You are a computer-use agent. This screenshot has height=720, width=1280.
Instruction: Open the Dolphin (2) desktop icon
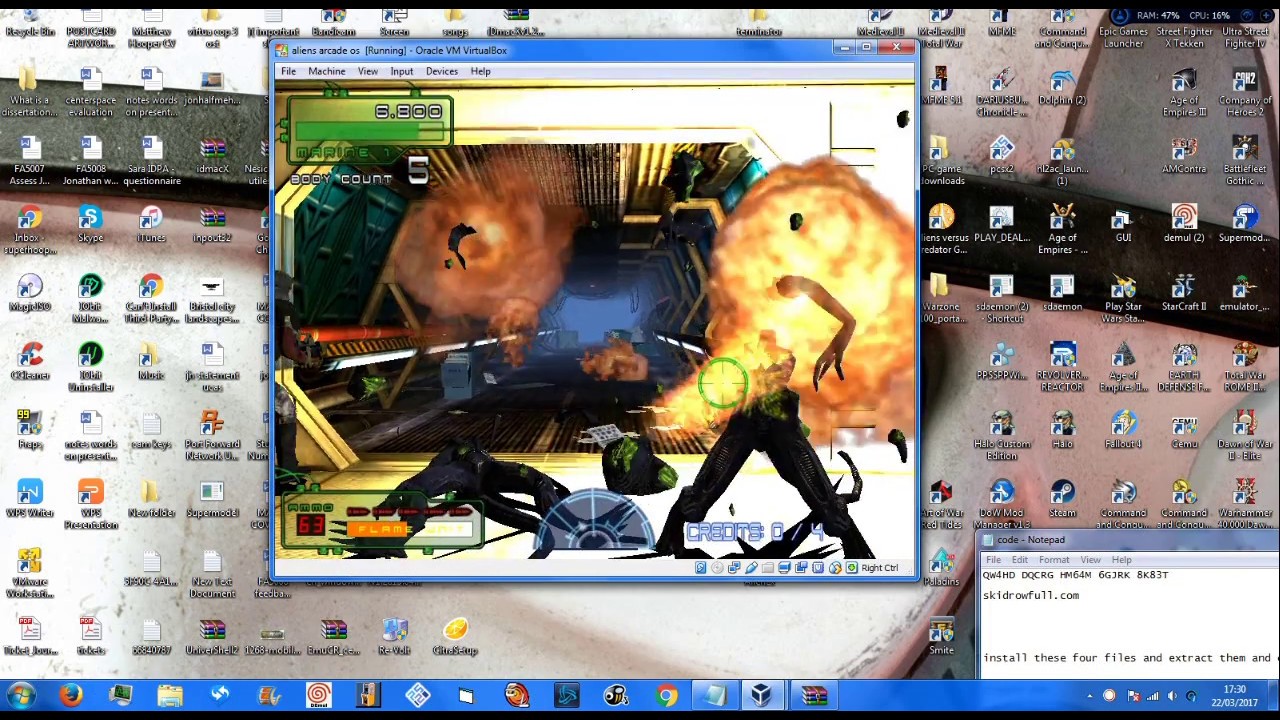[1062, 86]
